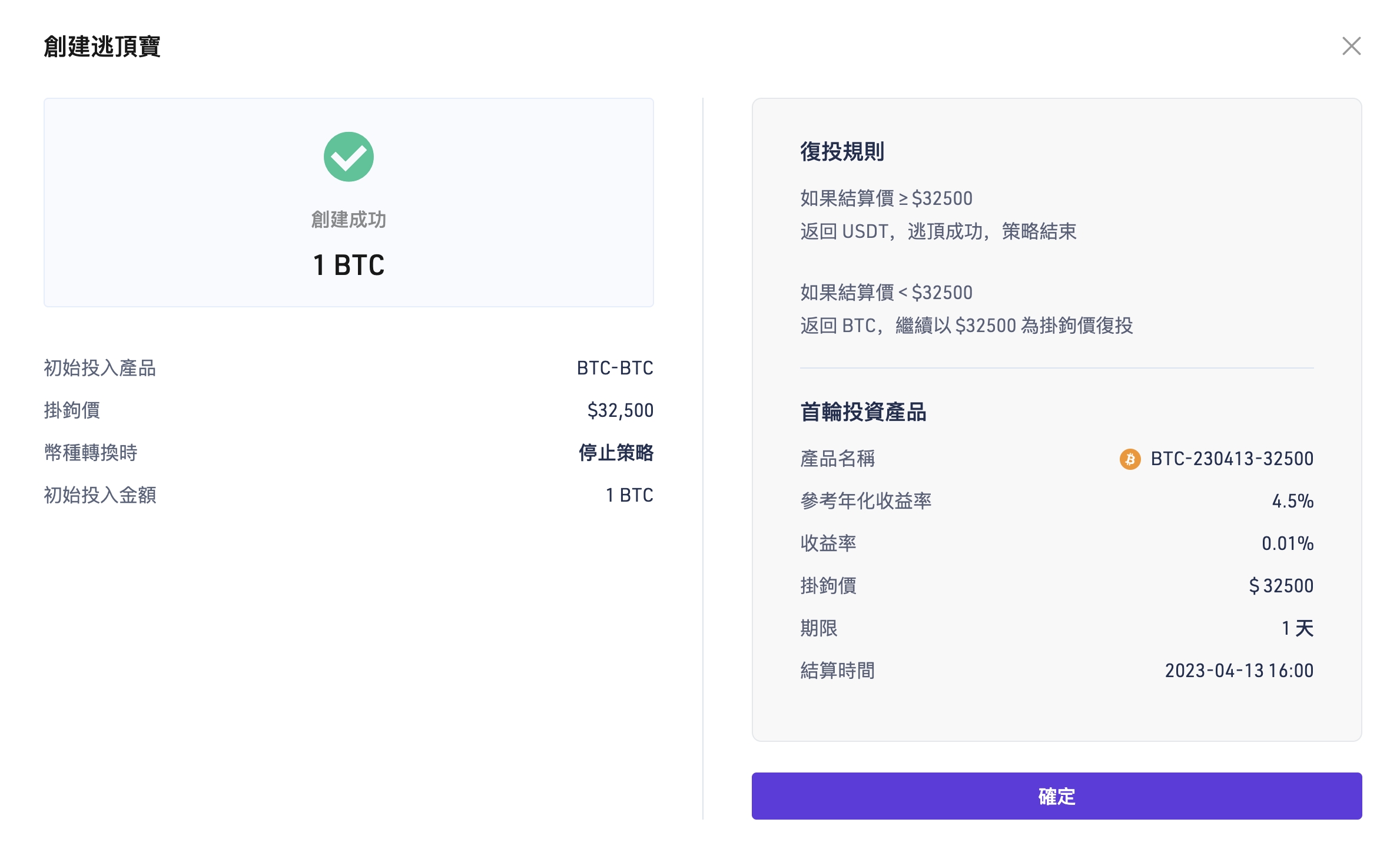Click the green success checkmark icon
1400x862 pixels.
[349, 157]
